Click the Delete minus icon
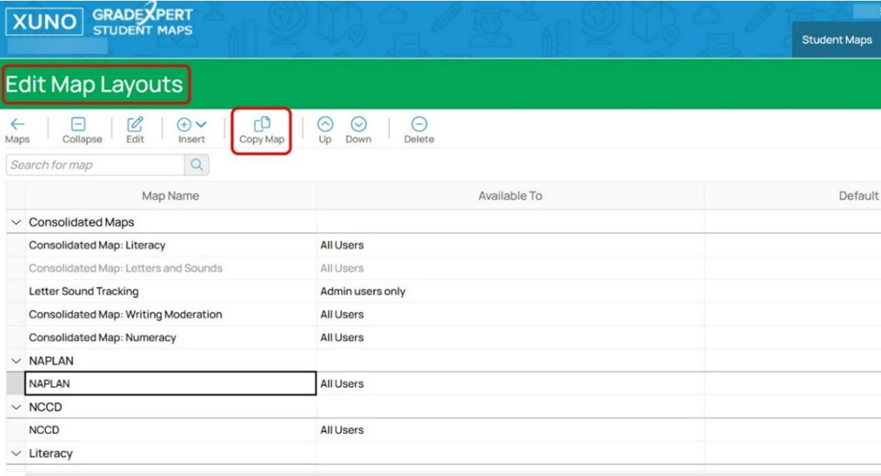 [419, 125]
